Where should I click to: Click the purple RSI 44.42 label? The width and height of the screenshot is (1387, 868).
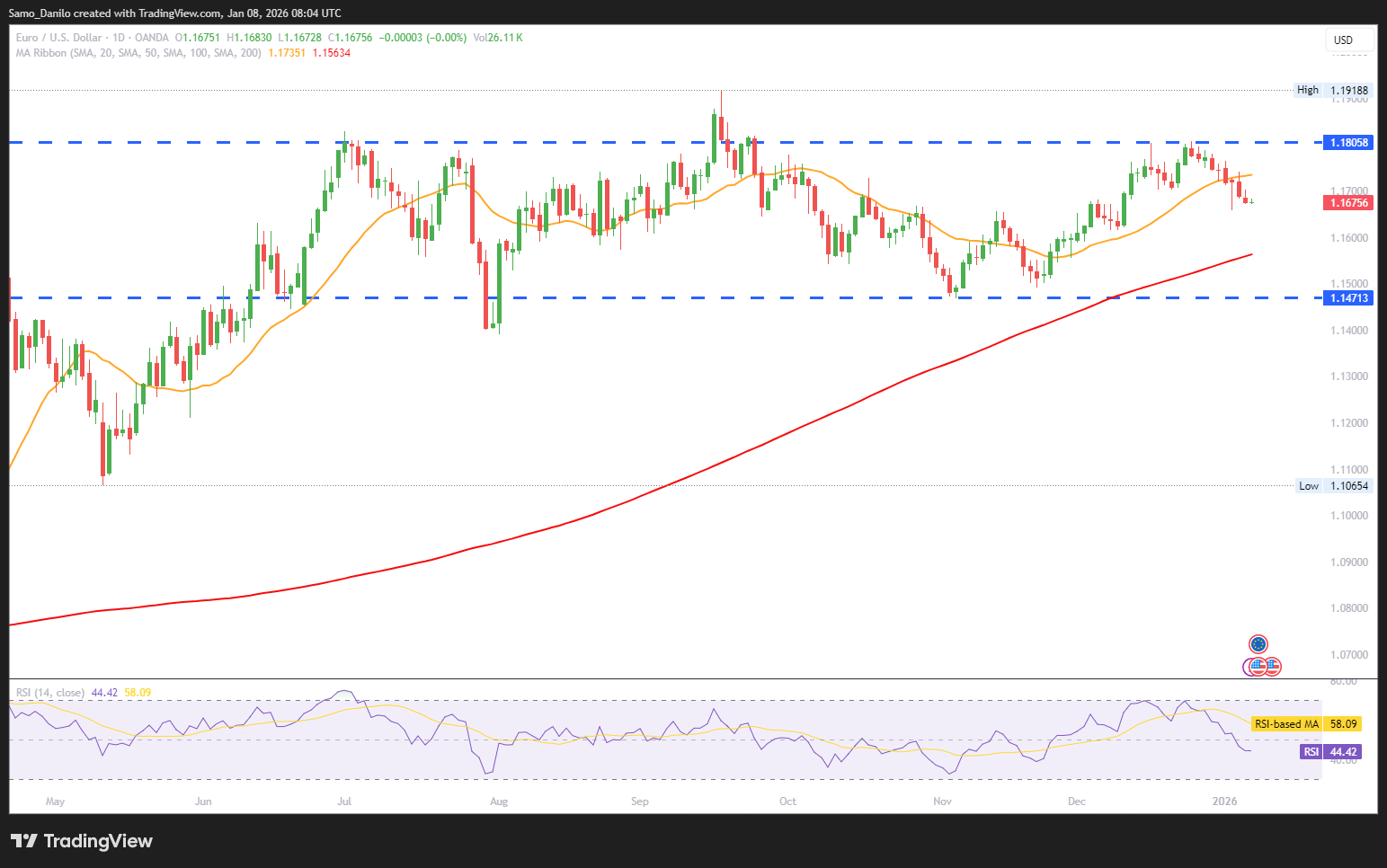[x=1330, y=752]
